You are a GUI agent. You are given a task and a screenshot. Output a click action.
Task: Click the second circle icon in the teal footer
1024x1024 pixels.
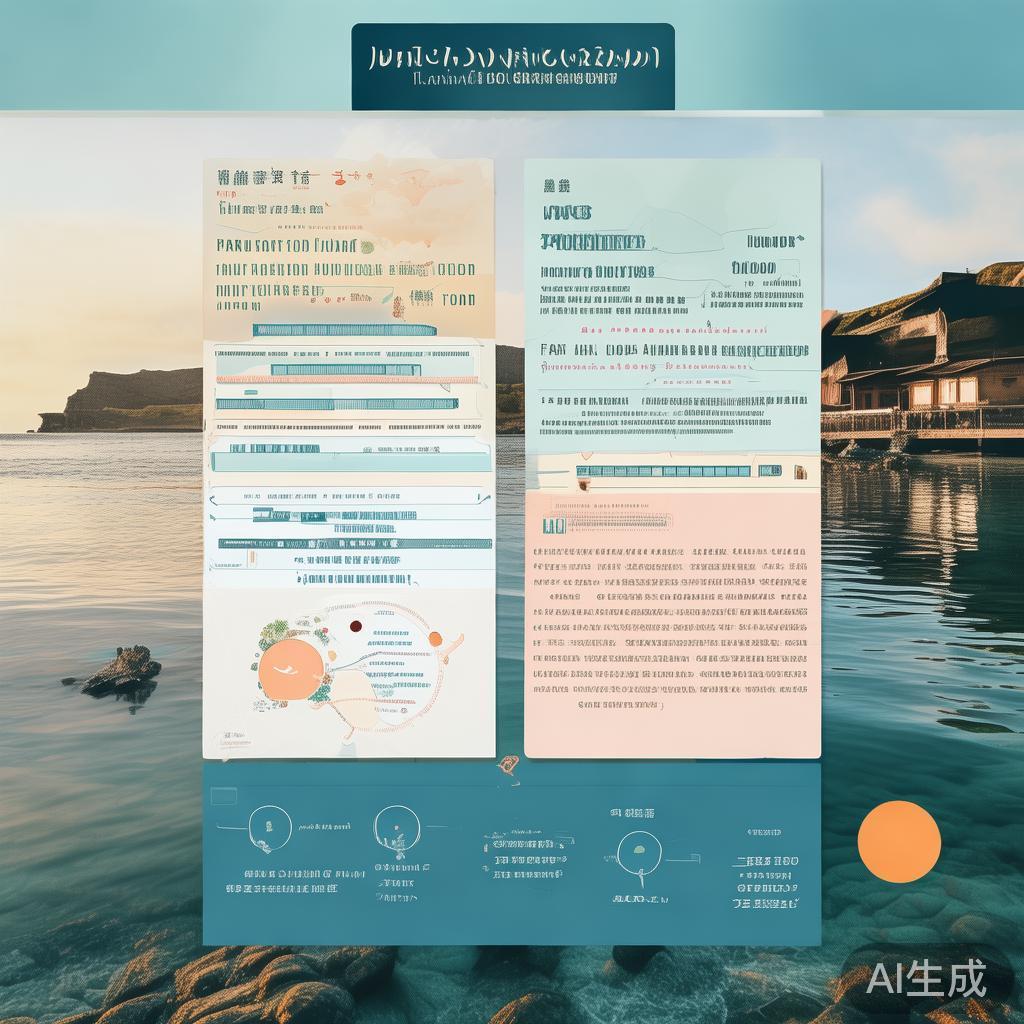[x=396, y=828]
